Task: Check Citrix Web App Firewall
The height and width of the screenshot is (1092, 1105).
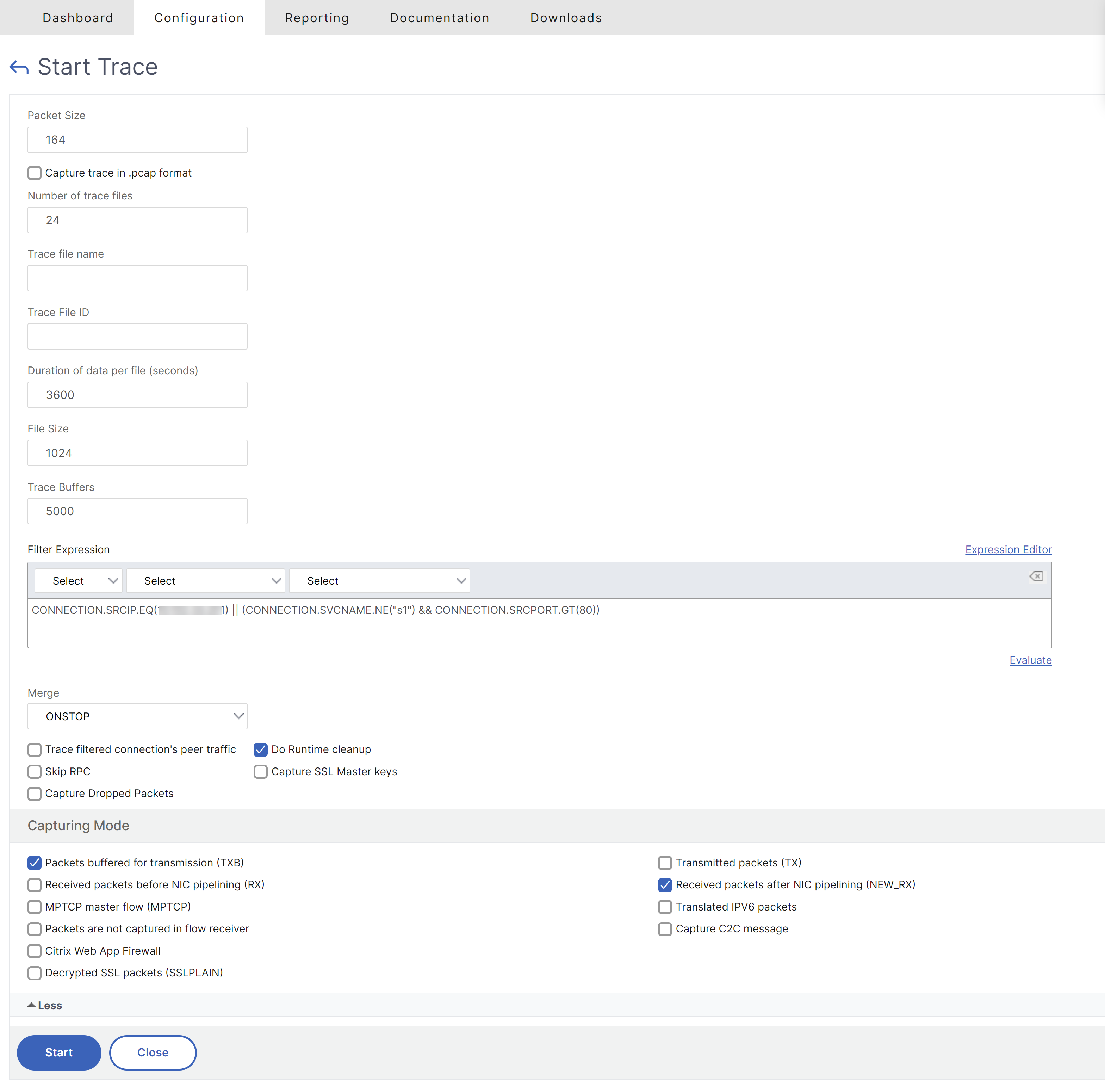Action: [x=34, y=951]
